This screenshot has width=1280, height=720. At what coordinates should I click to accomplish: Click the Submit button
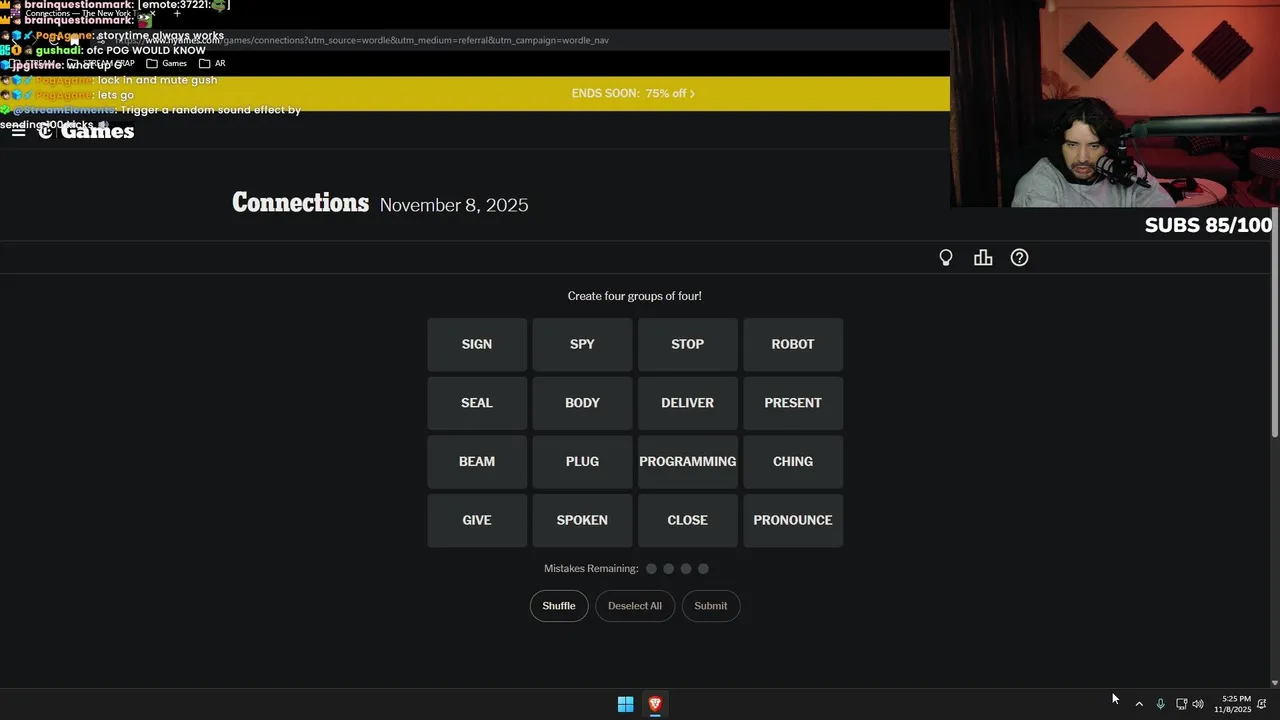pyautogui.click(x=711, y=606)
